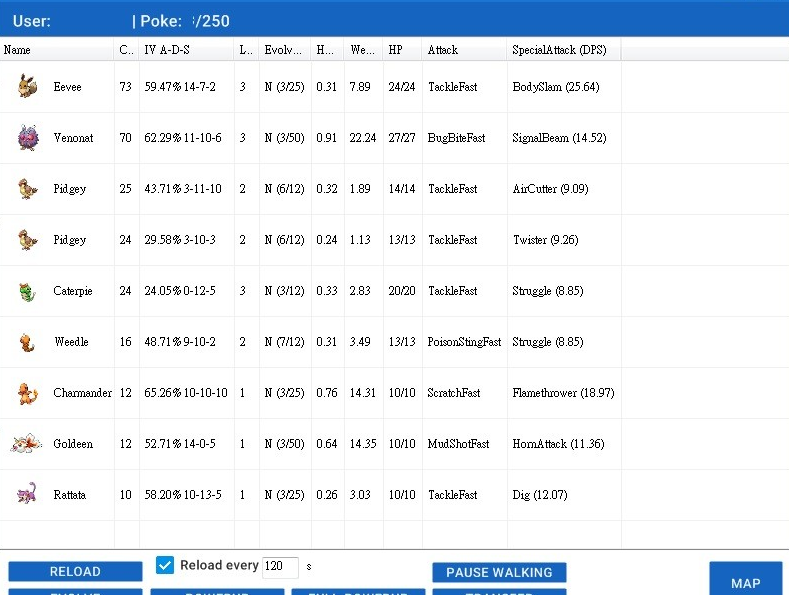
Task: Click the HP cell 24/24
Action: (402, 87)
